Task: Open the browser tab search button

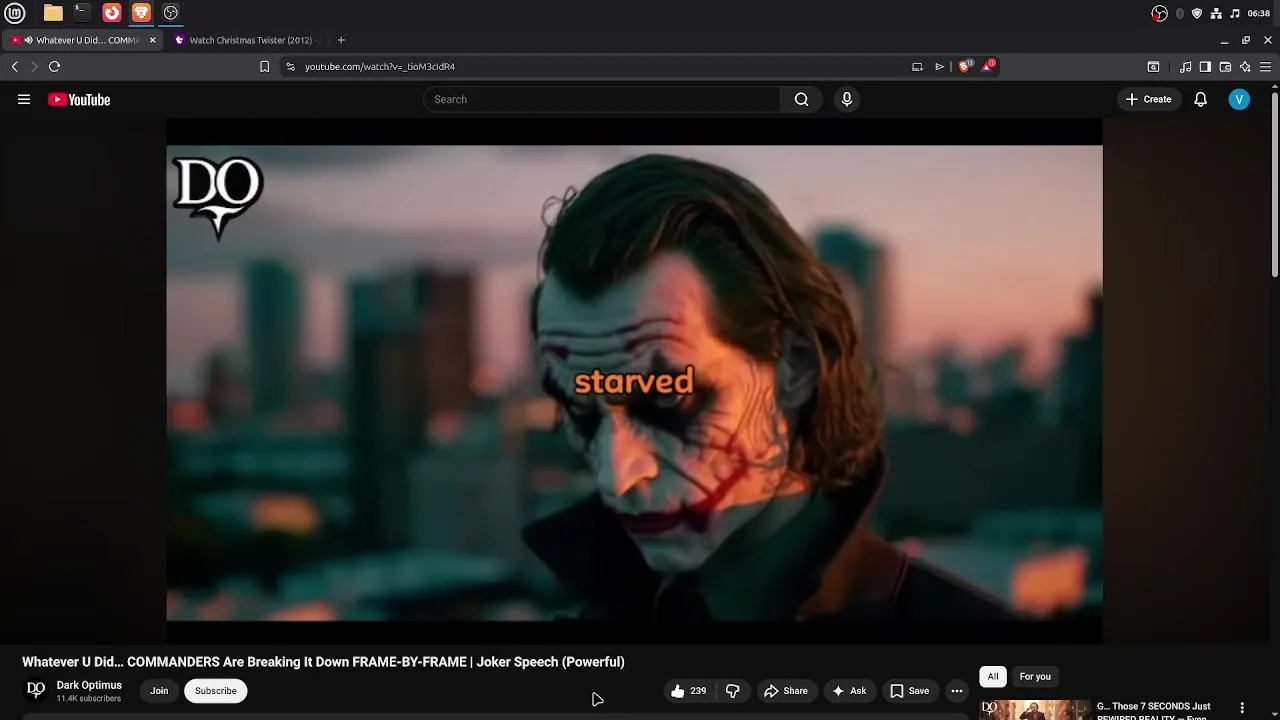Action: pyautogui.click(x=1153, y=67)
